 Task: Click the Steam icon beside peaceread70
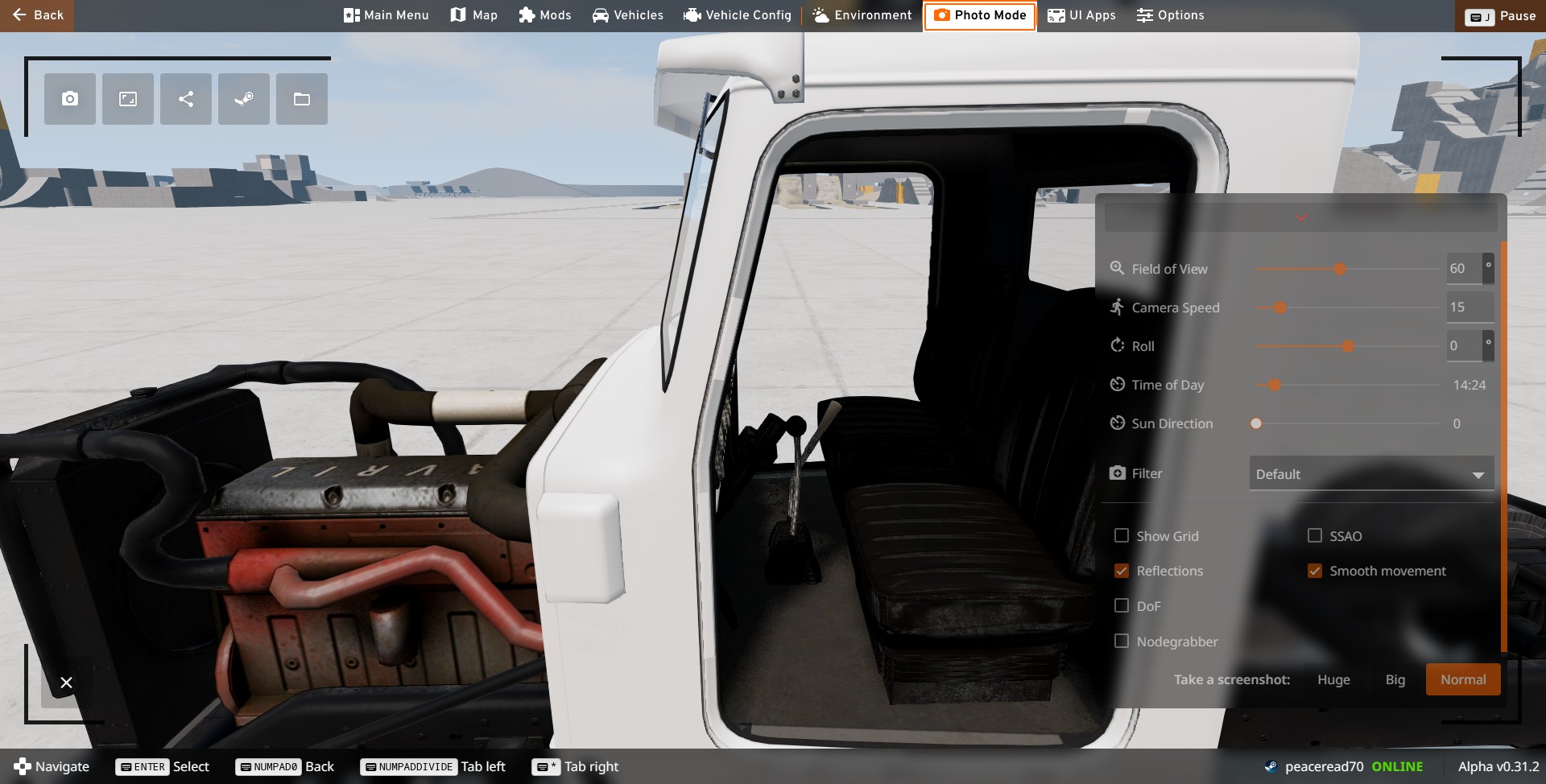coord(1271,766)
